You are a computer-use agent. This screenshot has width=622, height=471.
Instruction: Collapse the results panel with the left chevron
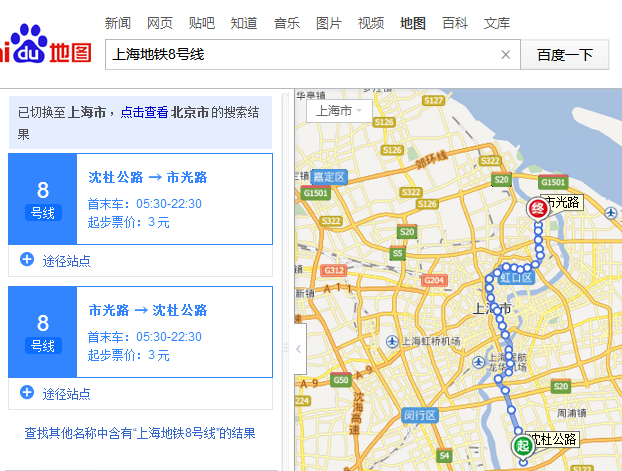click(x=299, y=349)
